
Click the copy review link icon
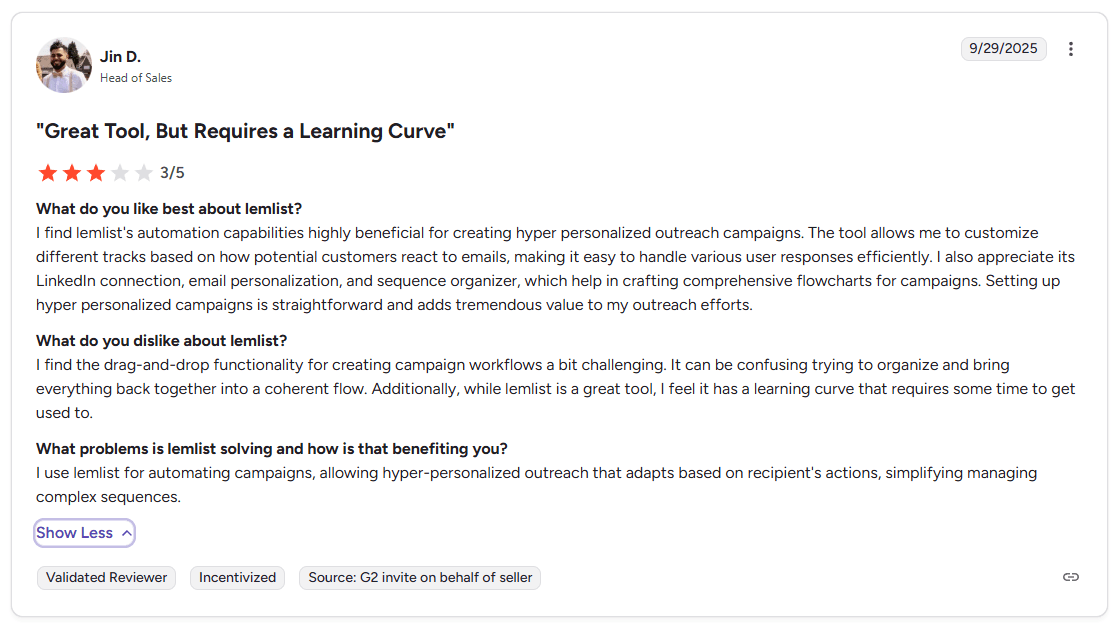1071,577
